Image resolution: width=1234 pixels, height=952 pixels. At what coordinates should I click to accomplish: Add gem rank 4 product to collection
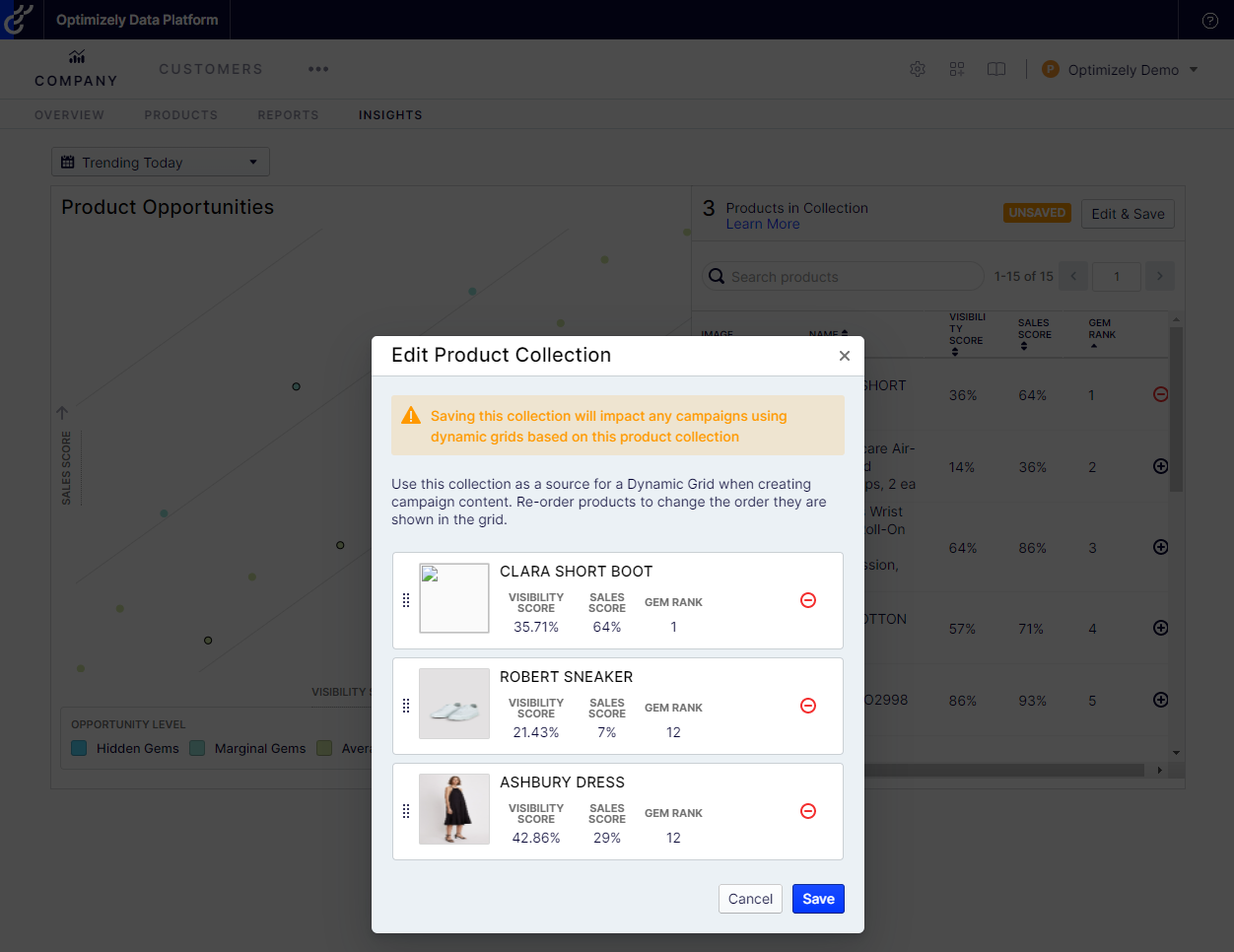click(x=1161, y=628)
